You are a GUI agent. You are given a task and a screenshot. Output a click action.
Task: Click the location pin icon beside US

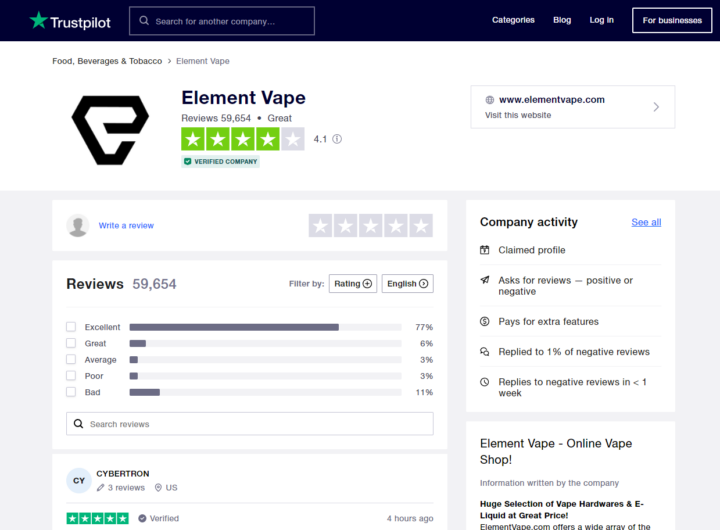coord(158,488)
